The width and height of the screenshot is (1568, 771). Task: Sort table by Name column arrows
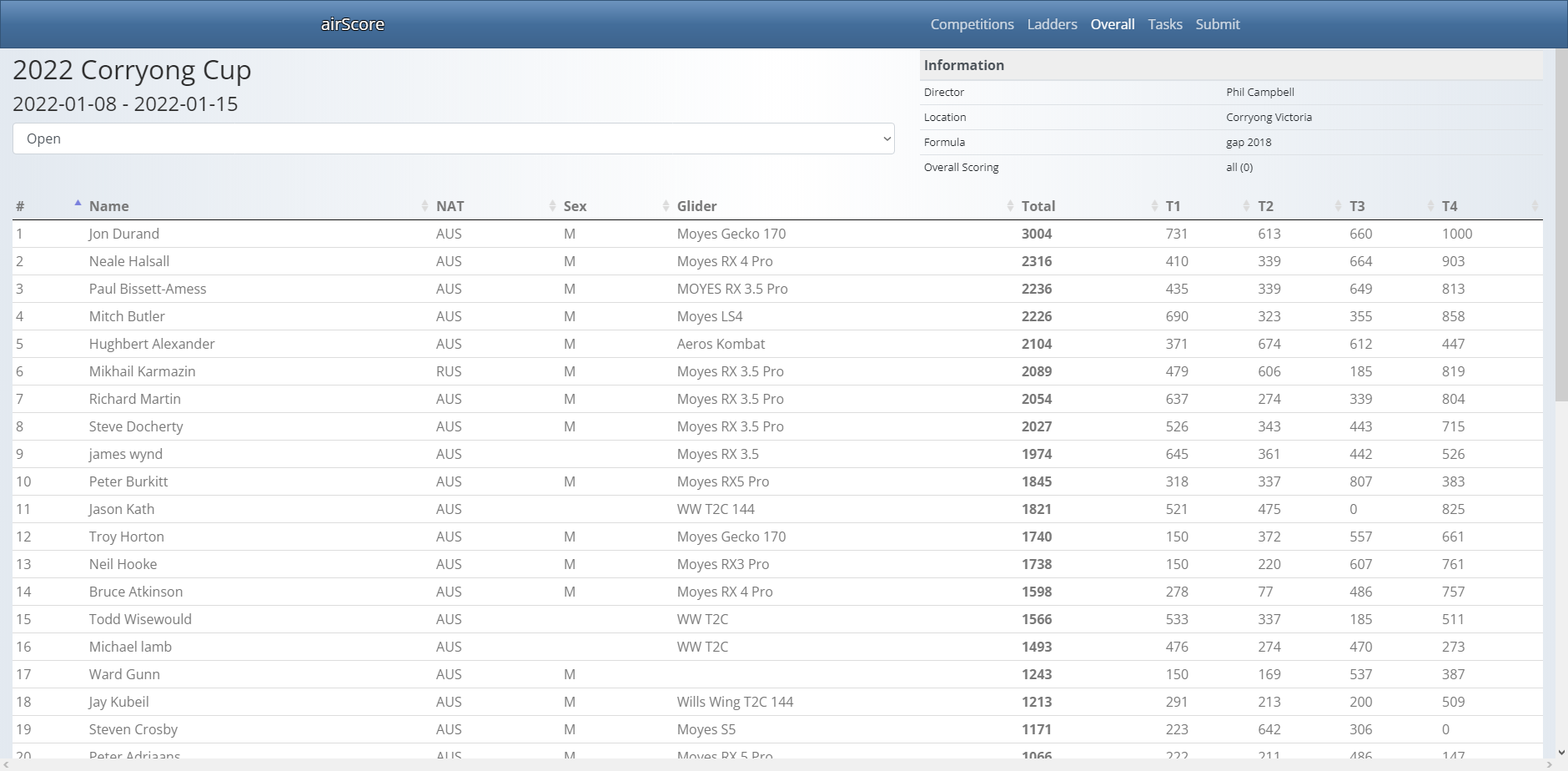[x=425, y=206]
